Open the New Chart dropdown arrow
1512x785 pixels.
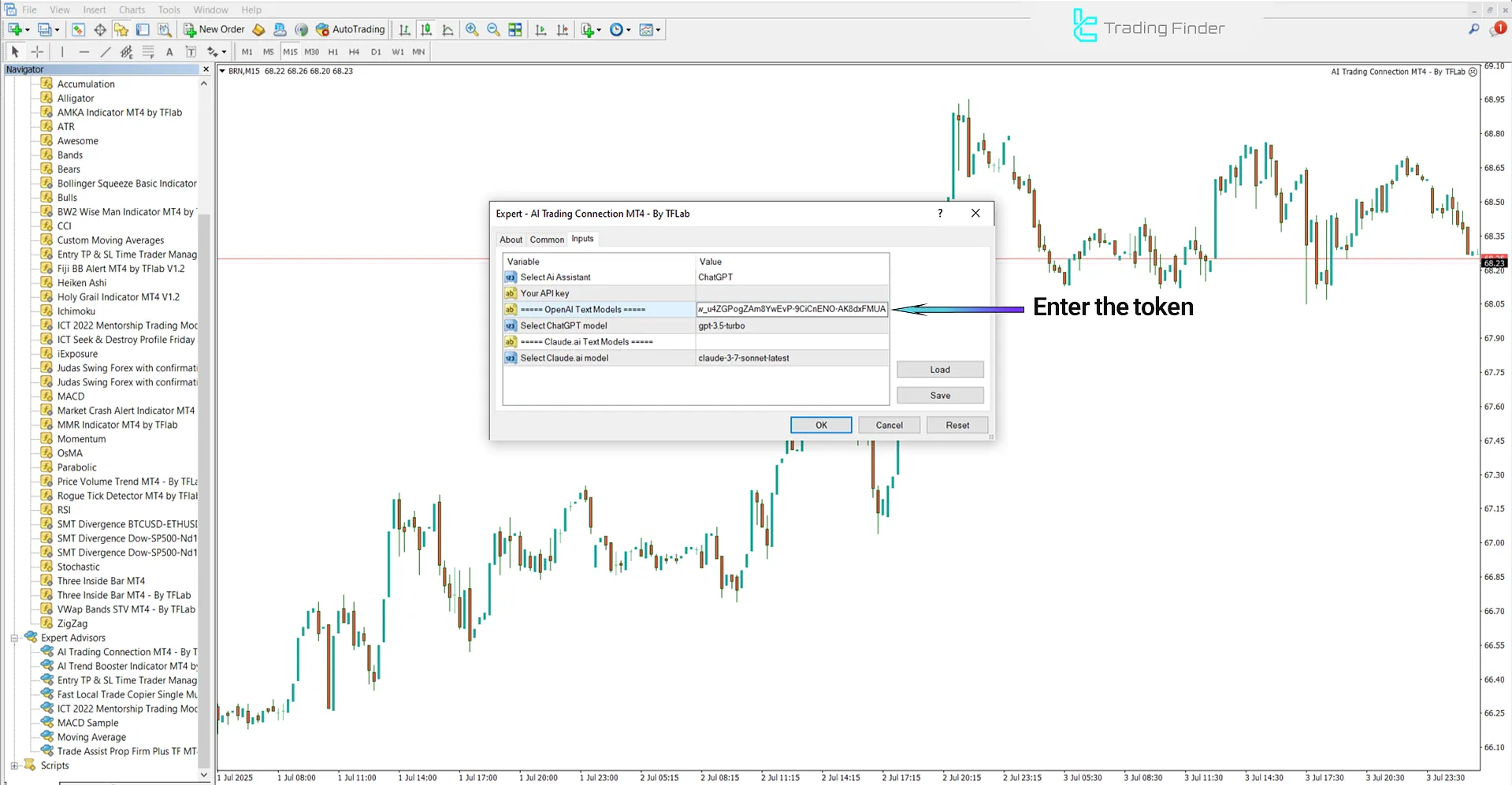[28, 29]
